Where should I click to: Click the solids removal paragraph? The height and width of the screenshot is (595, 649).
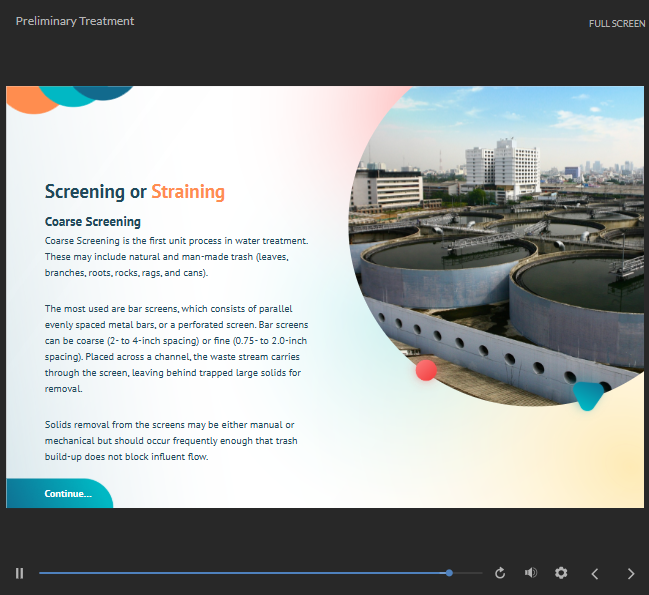pos(171,441)
